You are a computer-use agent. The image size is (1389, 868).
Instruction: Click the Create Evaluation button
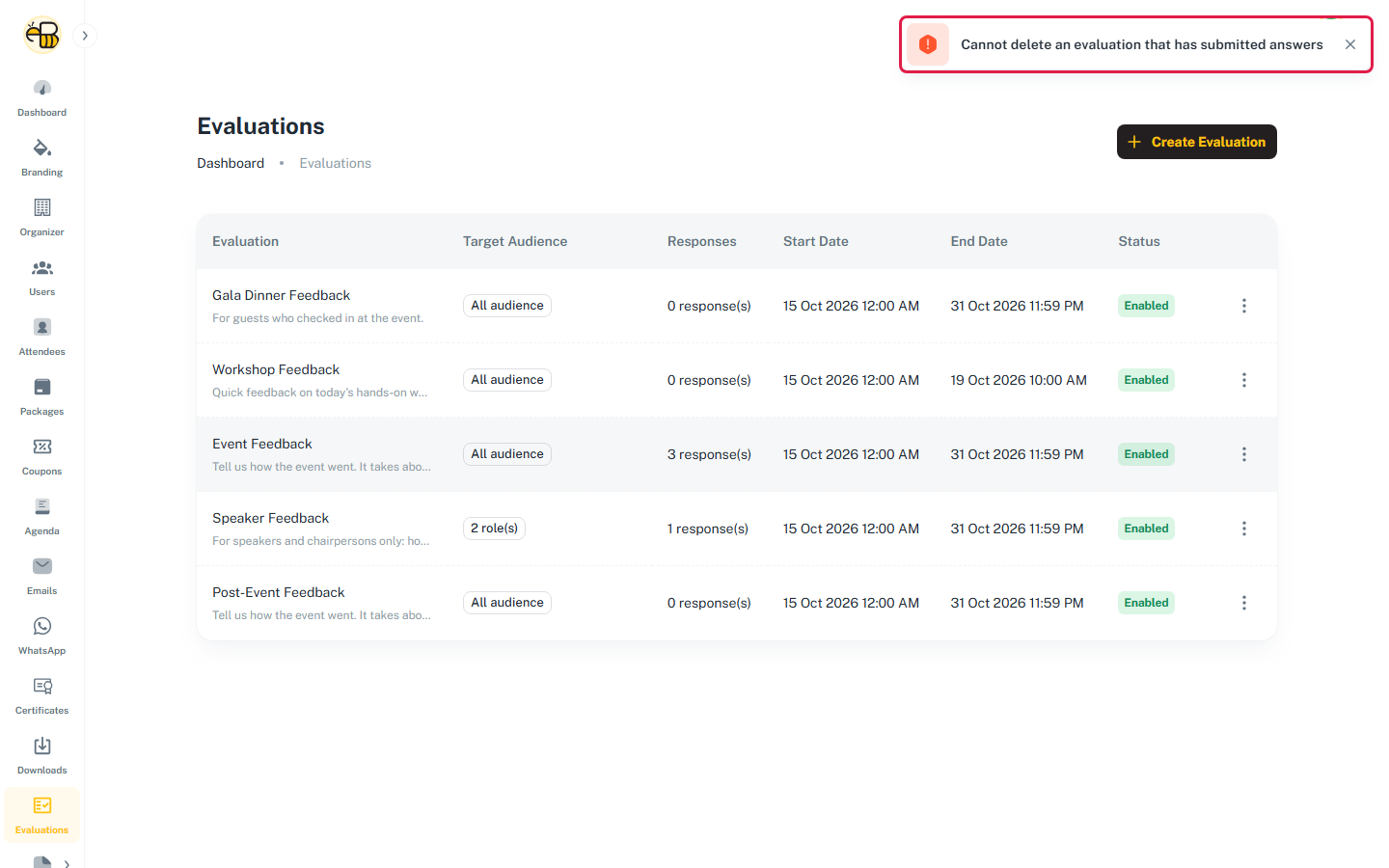pos(1197,142)
